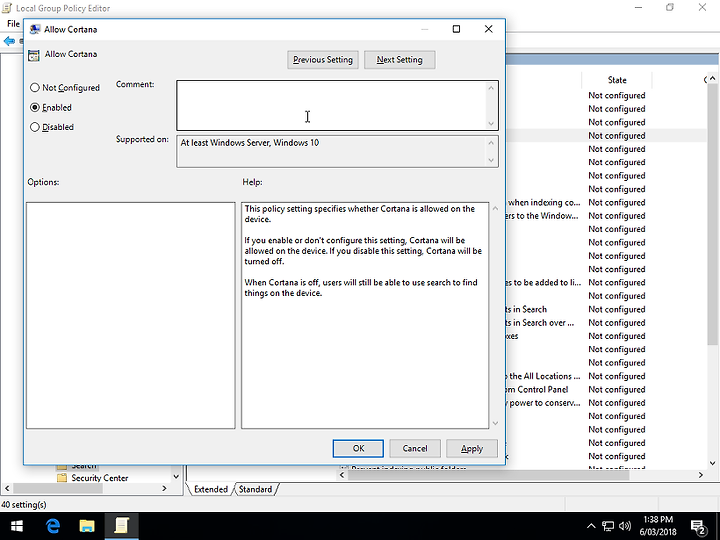Click the dialog title bar icon
The width and height of the screenshot is (720, 540).
[x=34, y=29]
